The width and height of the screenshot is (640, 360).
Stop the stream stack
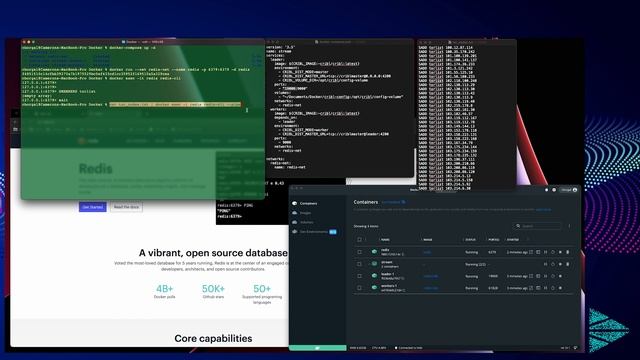[x=560, y=264]
